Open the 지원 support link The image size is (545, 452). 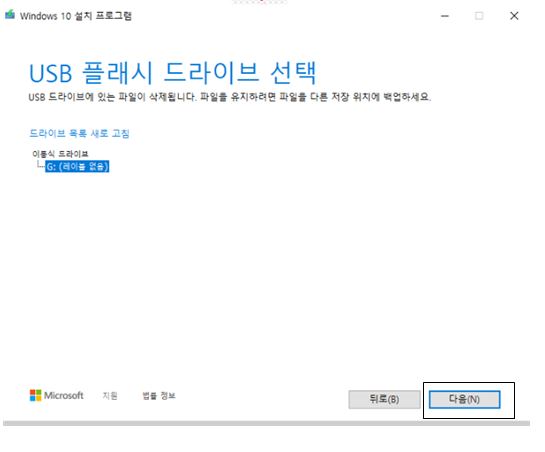click(110, 396)
